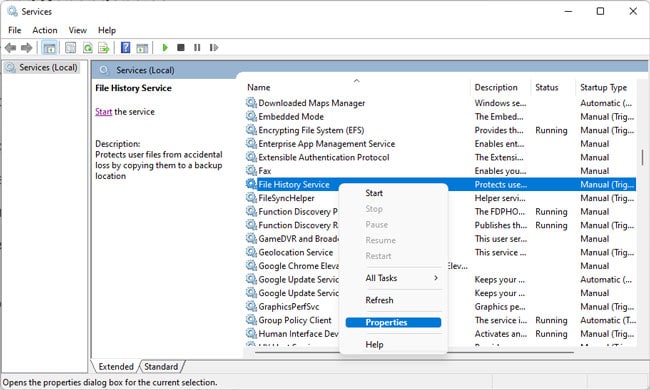Click the Restart Service toolbar icon

point(213,48)
